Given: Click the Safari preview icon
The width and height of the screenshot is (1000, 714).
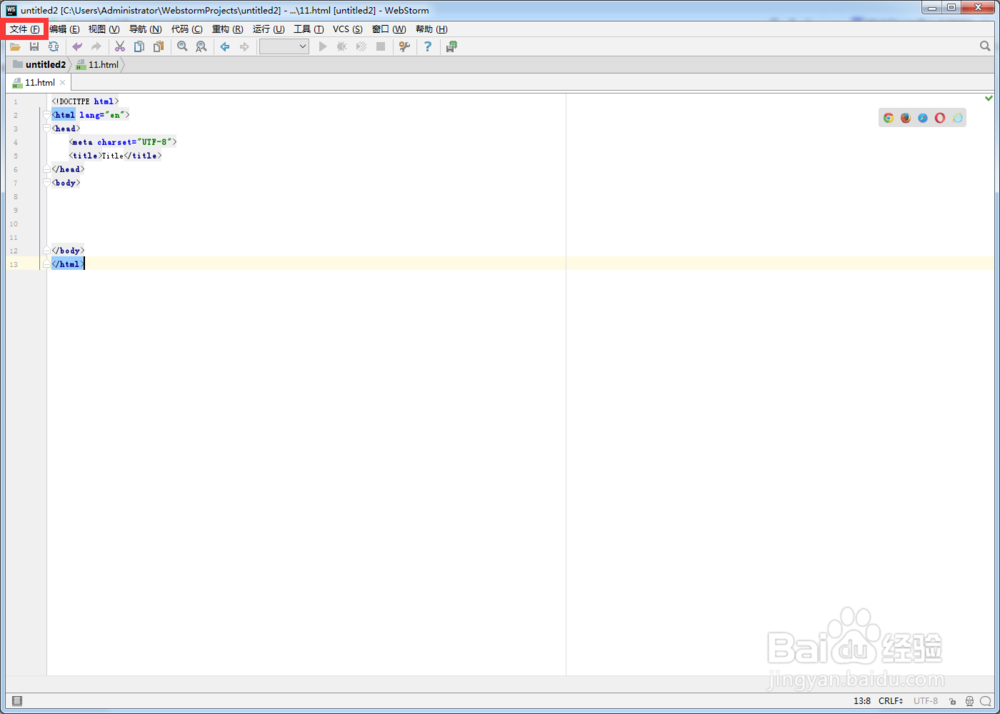Looking at the screenshot, I should click(x=922, y=117).
